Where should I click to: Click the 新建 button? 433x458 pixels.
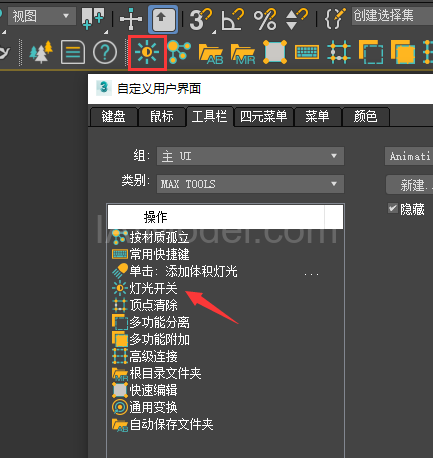pyautogui.click(x=410, y=185)
